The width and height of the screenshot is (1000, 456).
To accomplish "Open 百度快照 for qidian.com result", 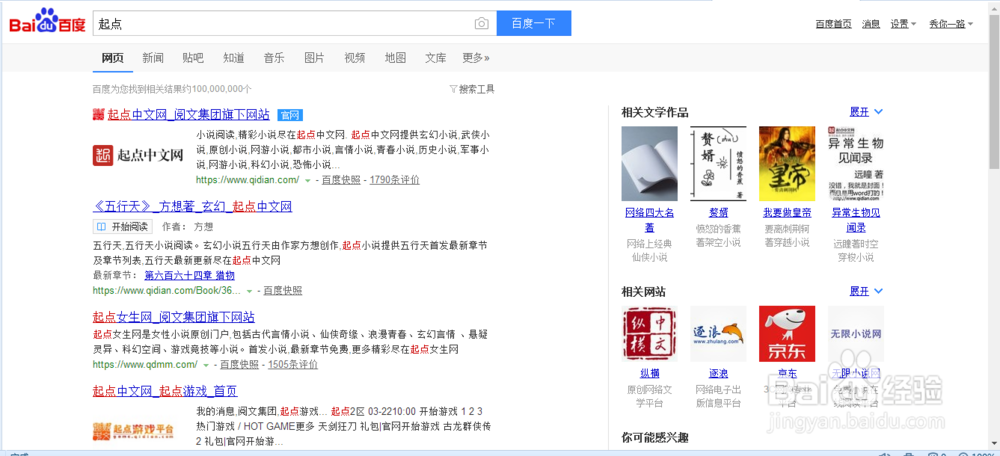I will [341, 180].
